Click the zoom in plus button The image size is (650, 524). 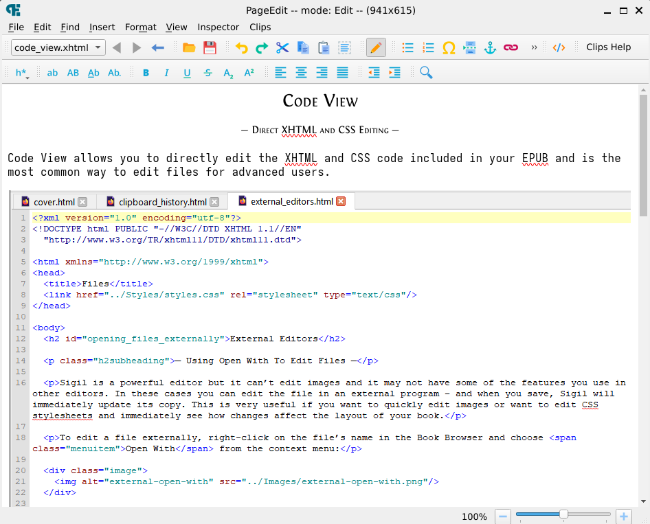(x=624, y=516)
